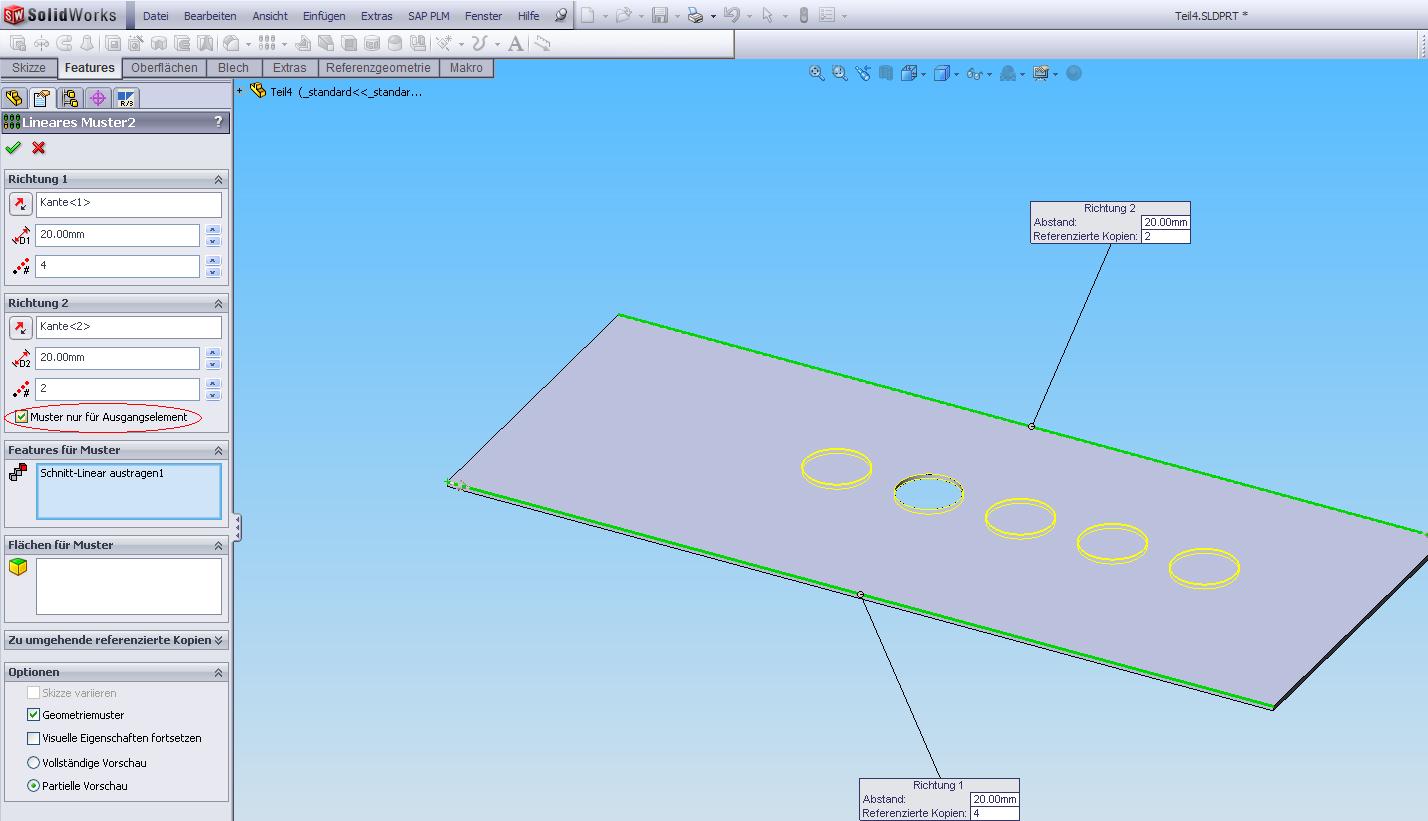The image size is (1428, 821).
Task: Click the empty Flächen für Muster selection box
Action: click(x=129, y=586)
